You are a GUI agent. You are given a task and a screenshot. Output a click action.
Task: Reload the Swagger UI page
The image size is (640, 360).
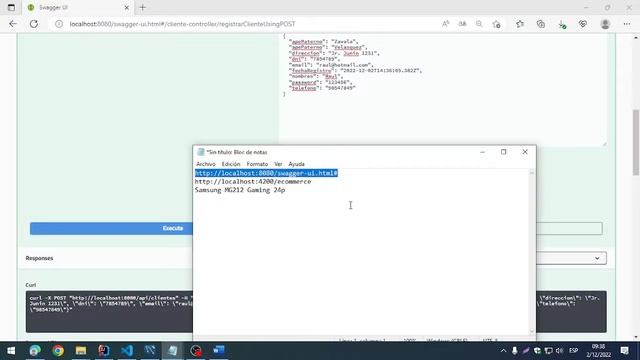pyautogui.click(x=34, y=24)
